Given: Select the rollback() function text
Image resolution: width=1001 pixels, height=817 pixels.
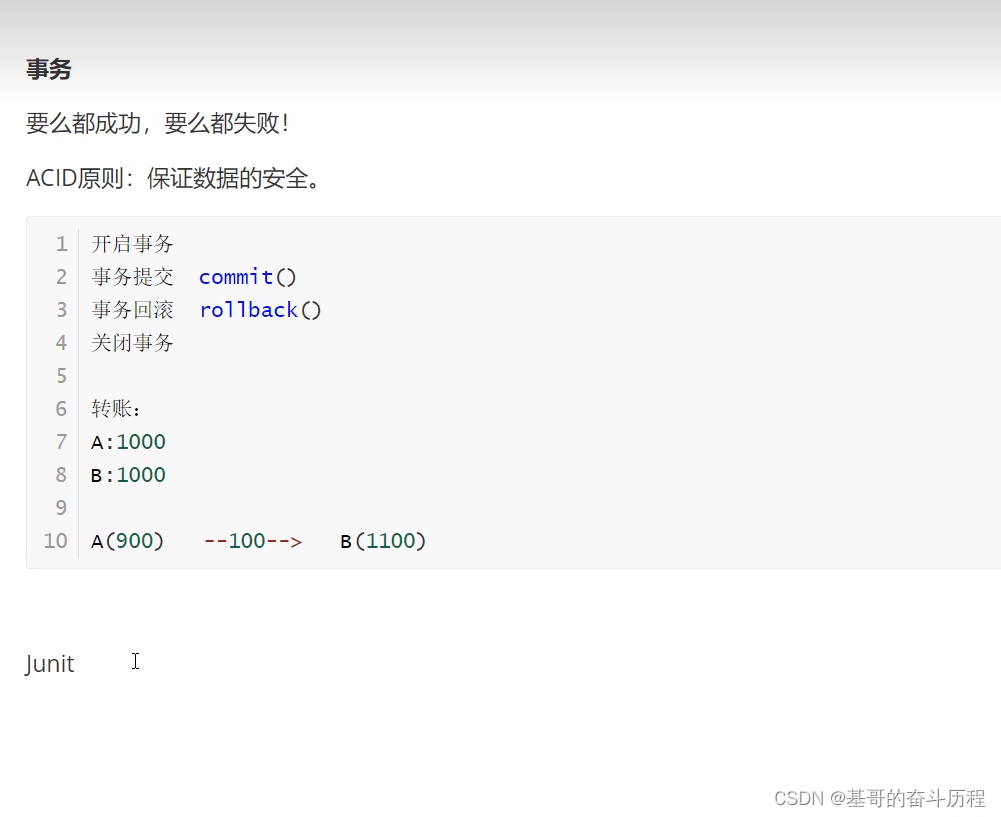Looking at the screenshot, I should pos(260,310).
